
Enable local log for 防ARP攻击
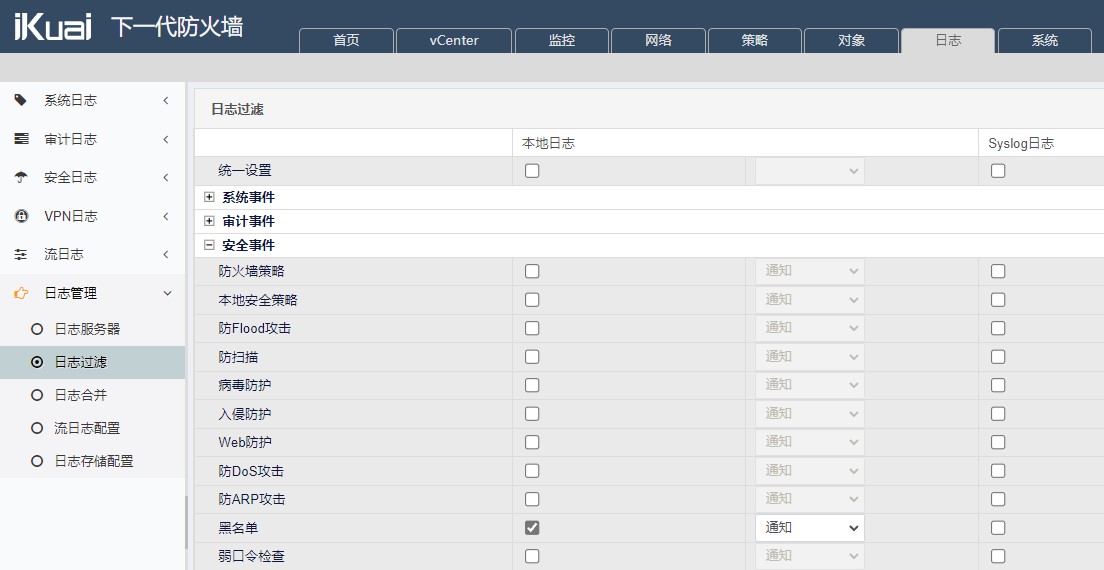[532, 499]
